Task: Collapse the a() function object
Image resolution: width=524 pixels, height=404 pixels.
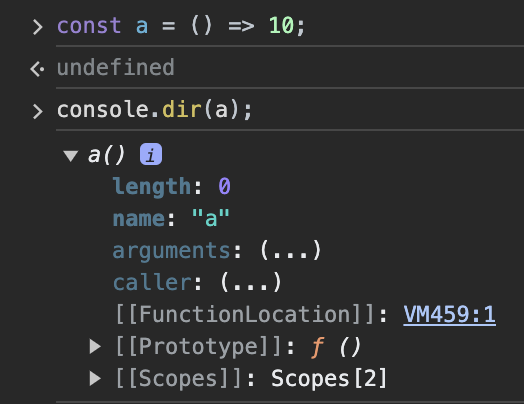Action: (71, 156)
